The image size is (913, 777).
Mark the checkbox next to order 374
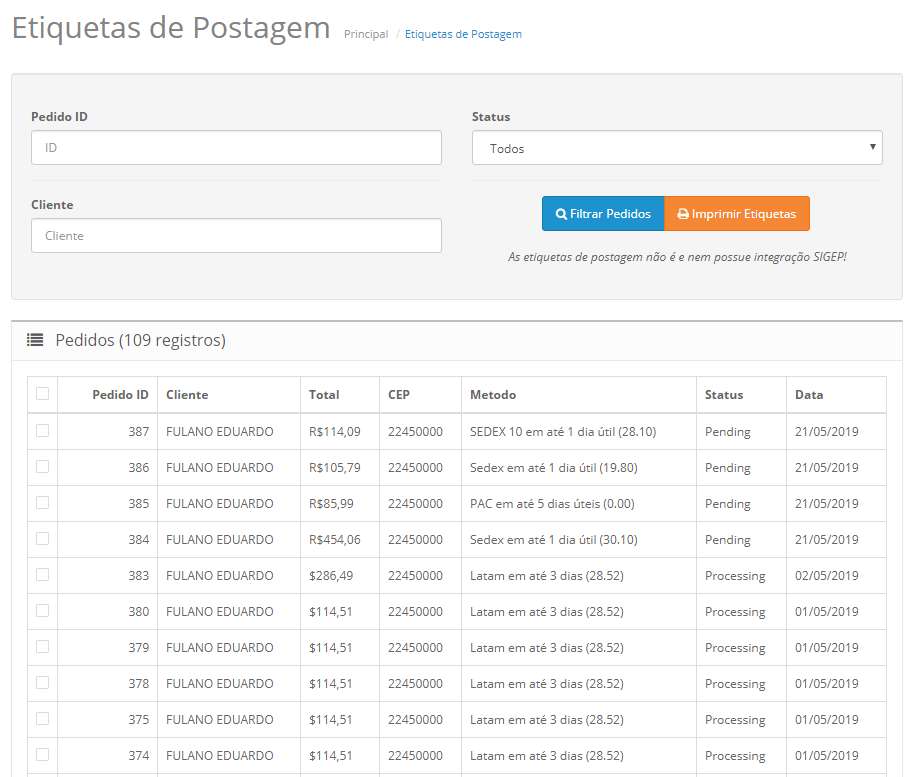click(x=42, y=755)
